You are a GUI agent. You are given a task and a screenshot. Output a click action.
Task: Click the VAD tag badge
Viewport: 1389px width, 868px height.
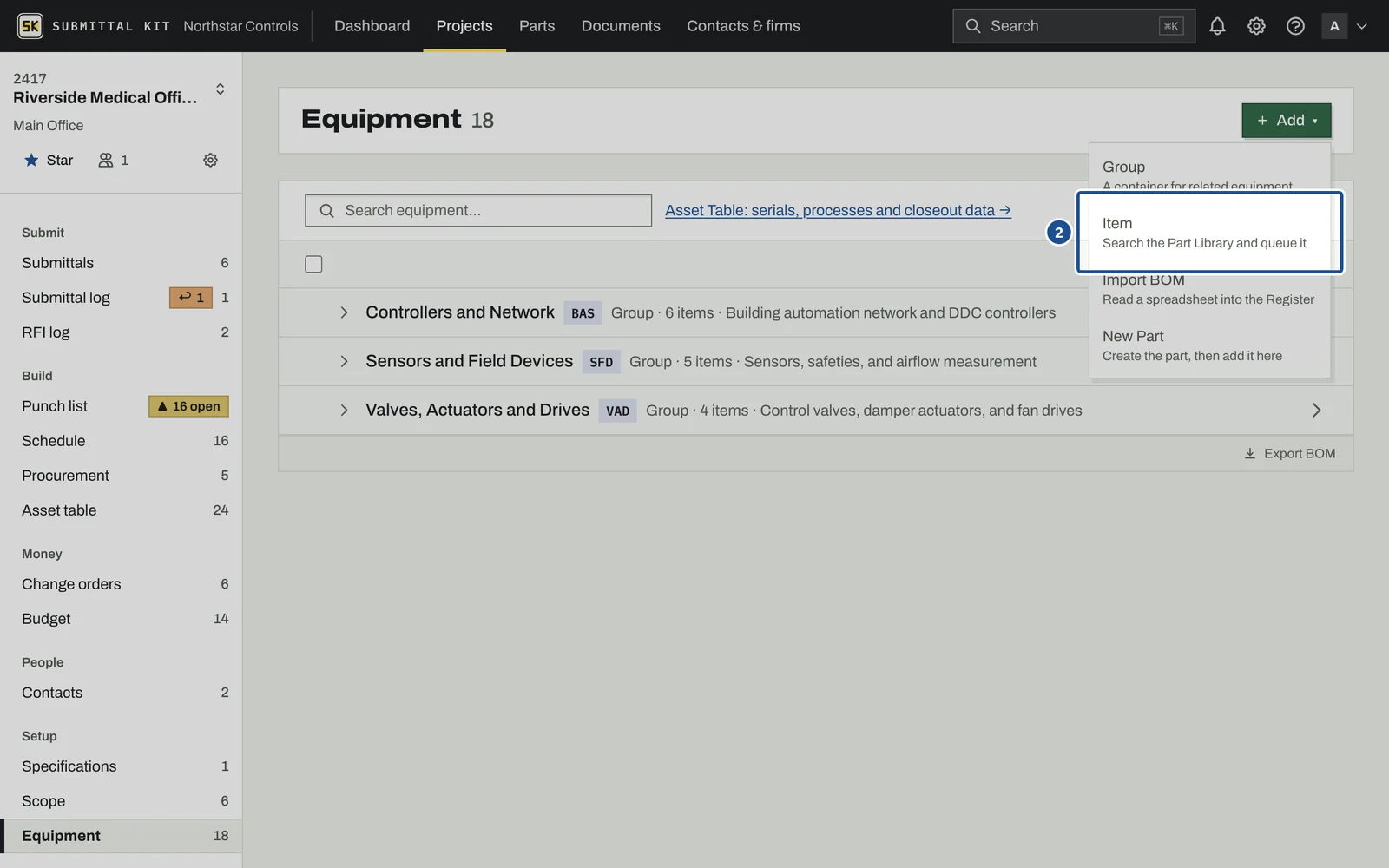[x=617, y=411]
